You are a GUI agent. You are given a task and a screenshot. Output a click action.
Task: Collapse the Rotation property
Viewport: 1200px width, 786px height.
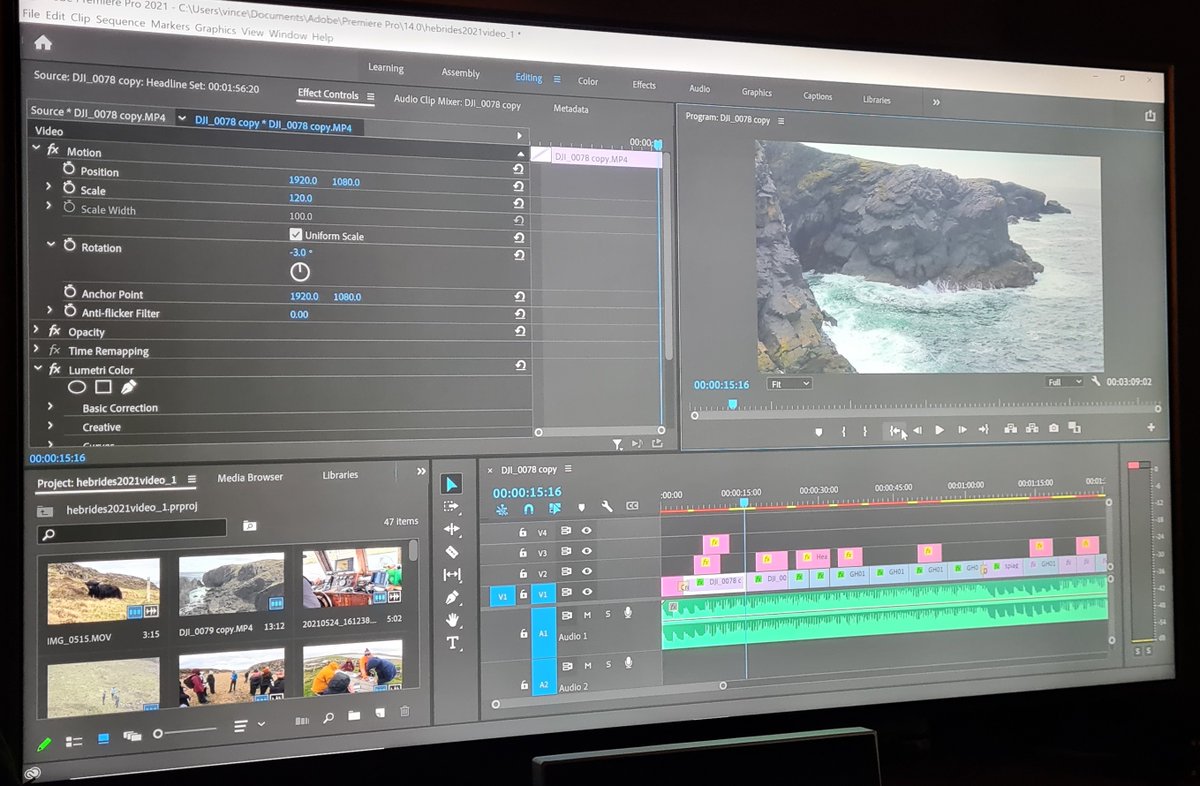[50, 244]
